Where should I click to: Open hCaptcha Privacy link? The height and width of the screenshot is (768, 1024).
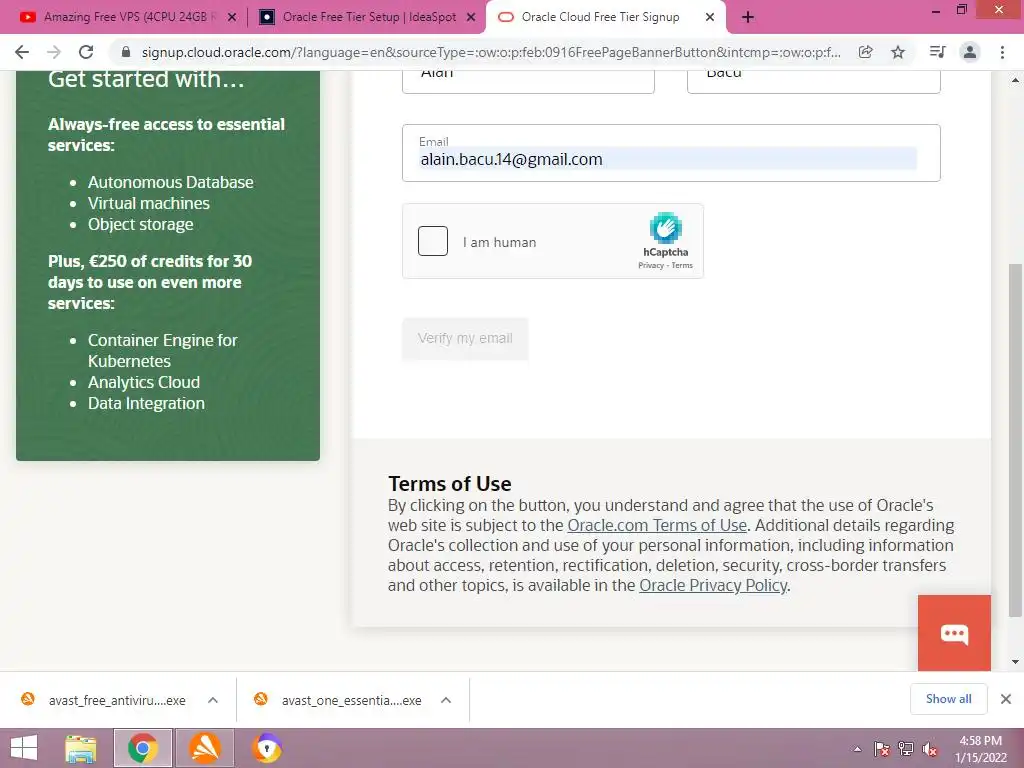pyautogui.click(x=650, y=265)
